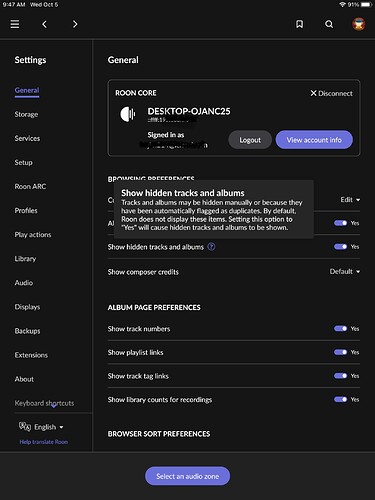Open Keyboard shortcuts
Viewport: 375px width, 500px height.
coord(44,403)
